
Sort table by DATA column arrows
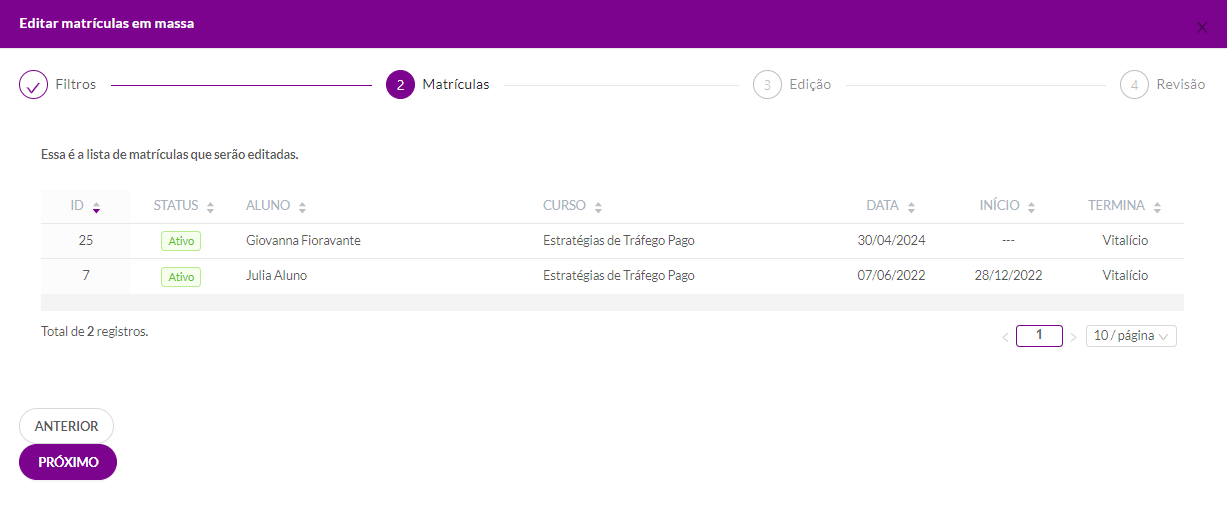(x=911, y=207)
